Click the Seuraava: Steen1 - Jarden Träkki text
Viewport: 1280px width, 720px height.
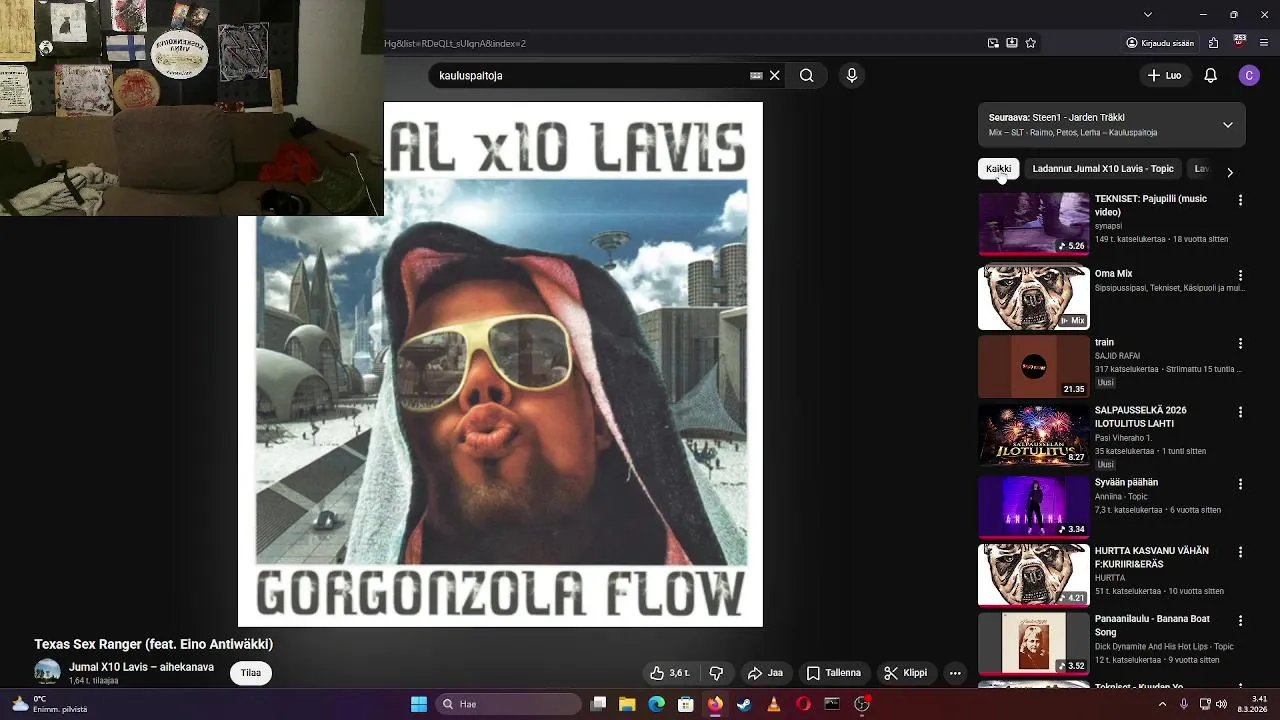click(x=1056, y=117)
